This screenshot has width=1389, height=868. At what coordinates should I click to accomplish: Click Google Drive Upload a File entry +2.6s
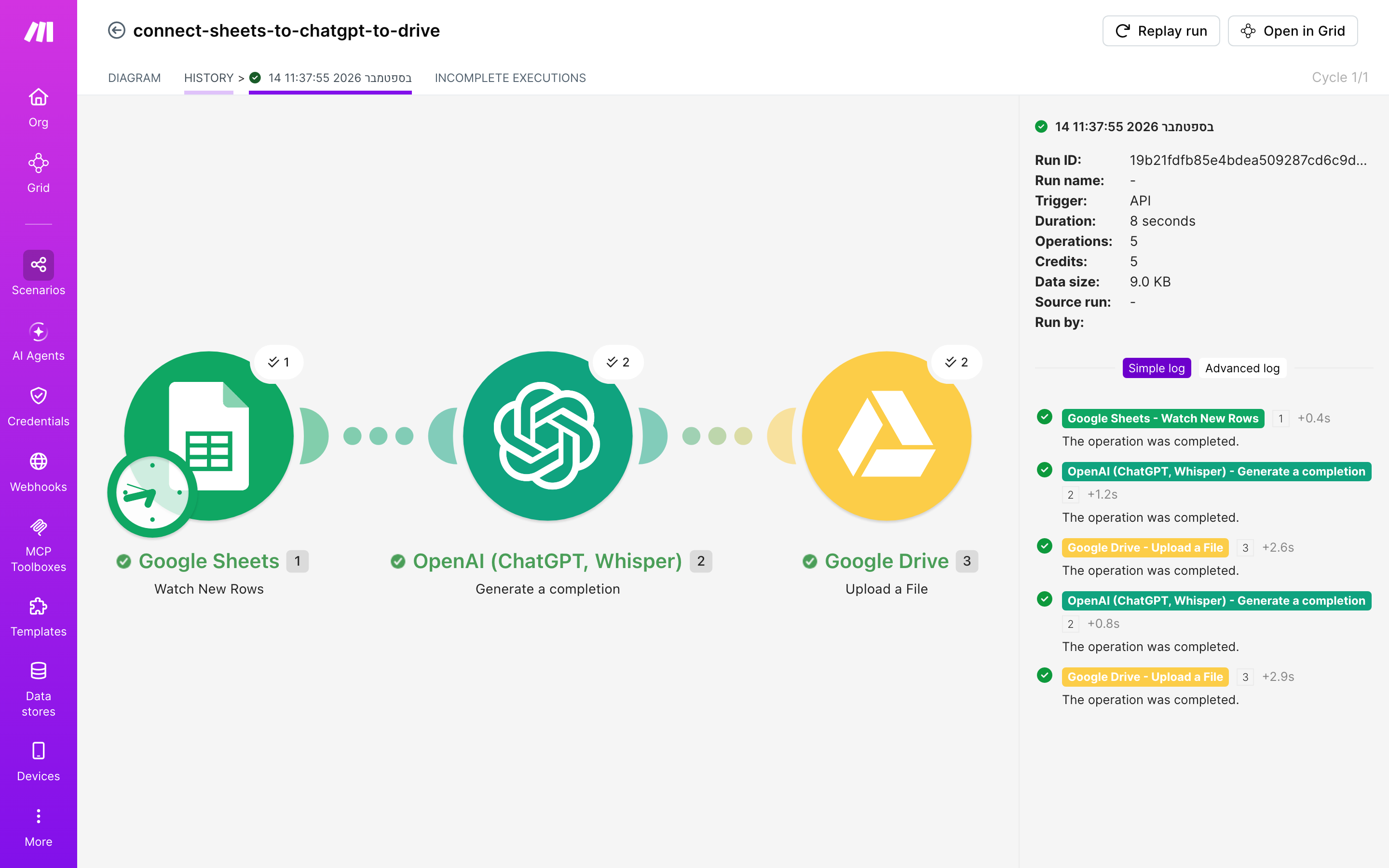[1145, 548]
